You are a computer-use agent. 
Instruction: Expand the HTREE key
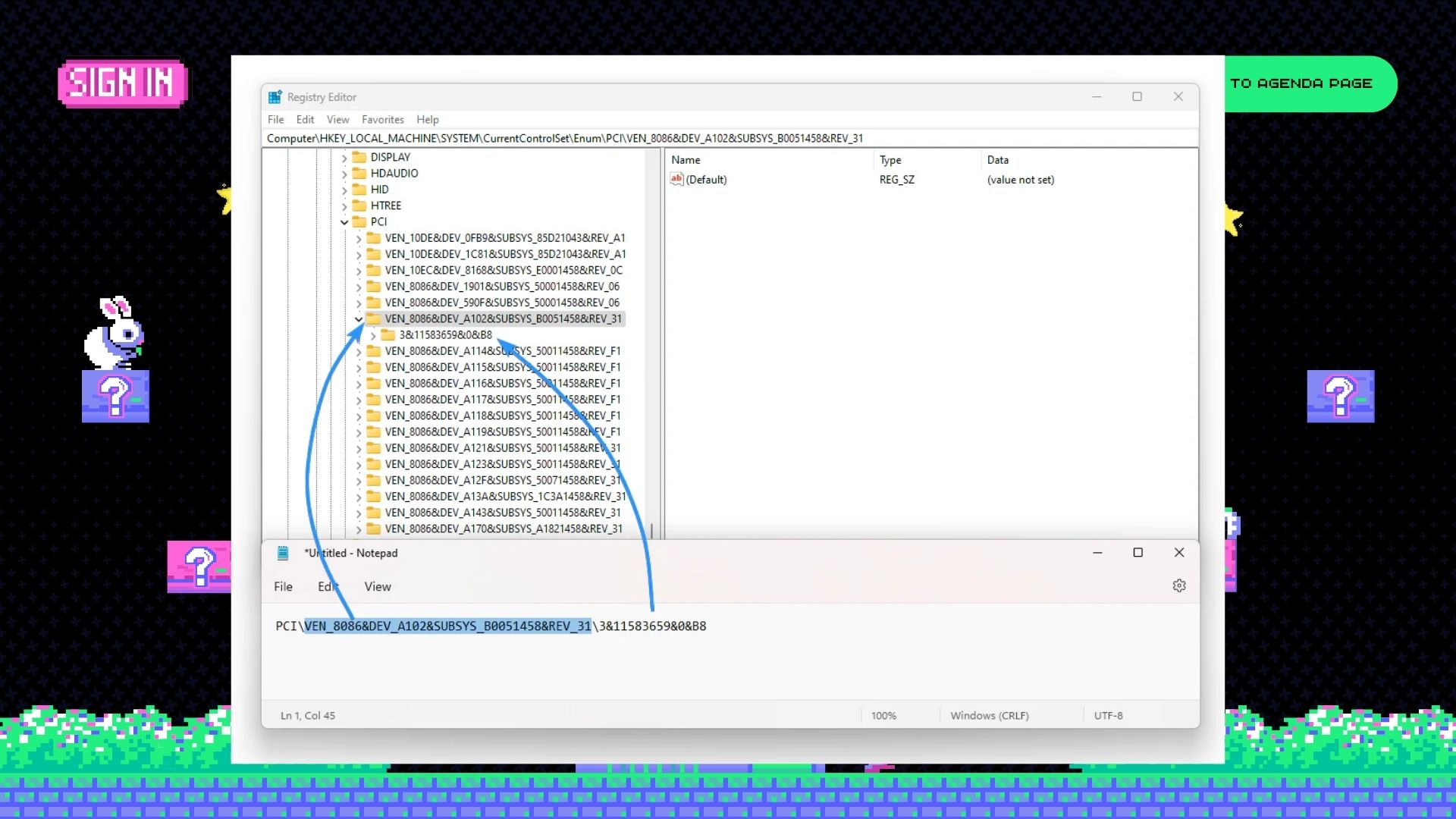(x=344, y=206)
